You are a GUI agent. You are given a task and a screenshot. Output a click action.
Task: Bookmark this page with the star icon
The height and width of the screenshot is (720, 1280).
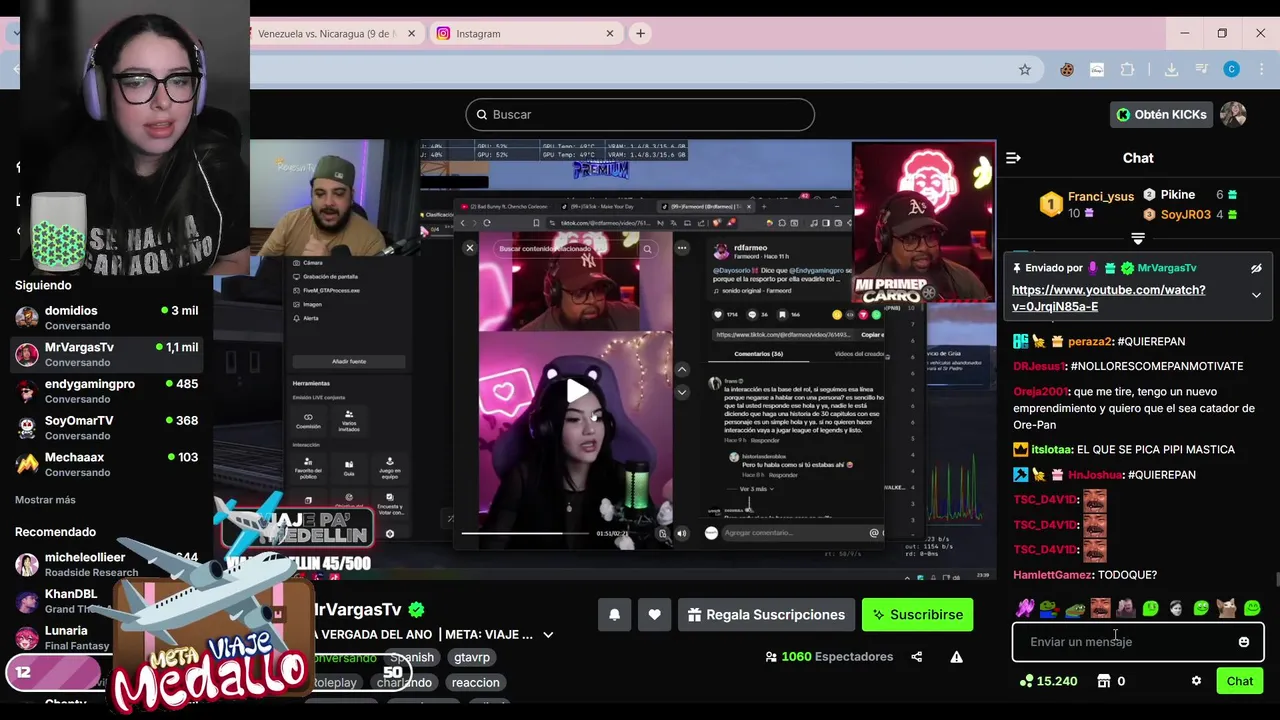[1024, 69]
